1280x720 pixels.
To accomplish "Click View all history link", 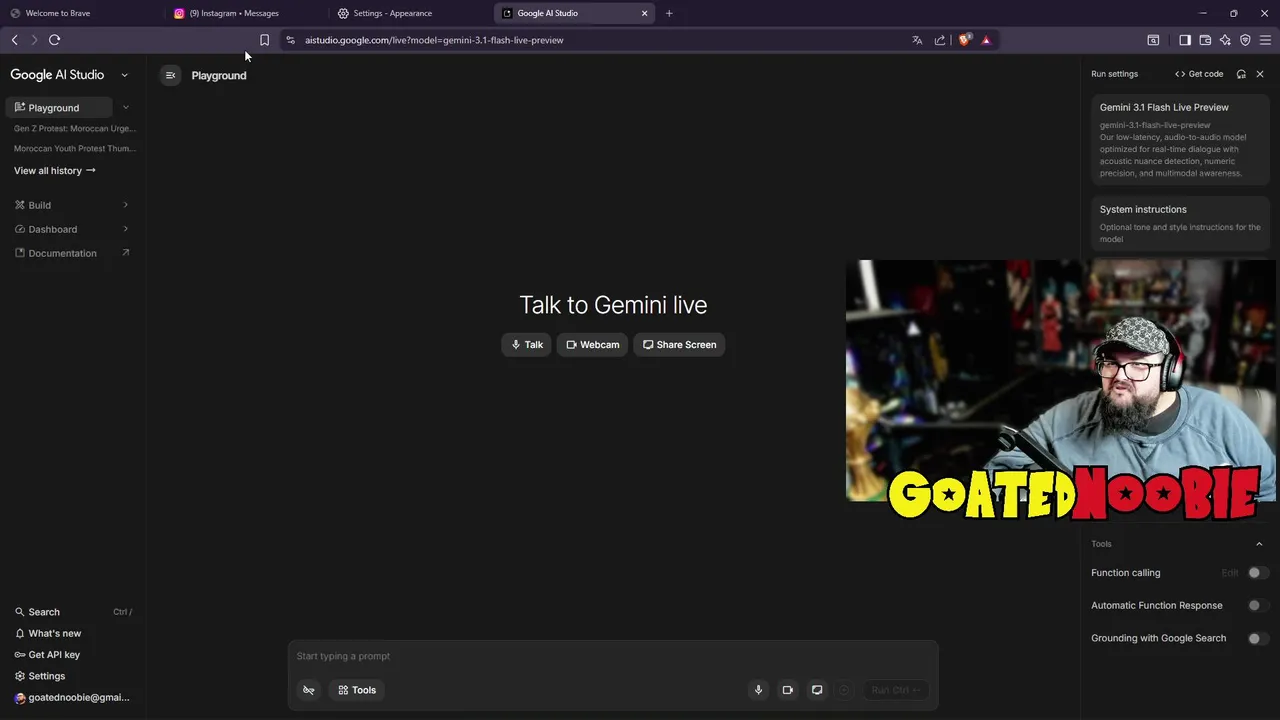I will pos(54,170).
